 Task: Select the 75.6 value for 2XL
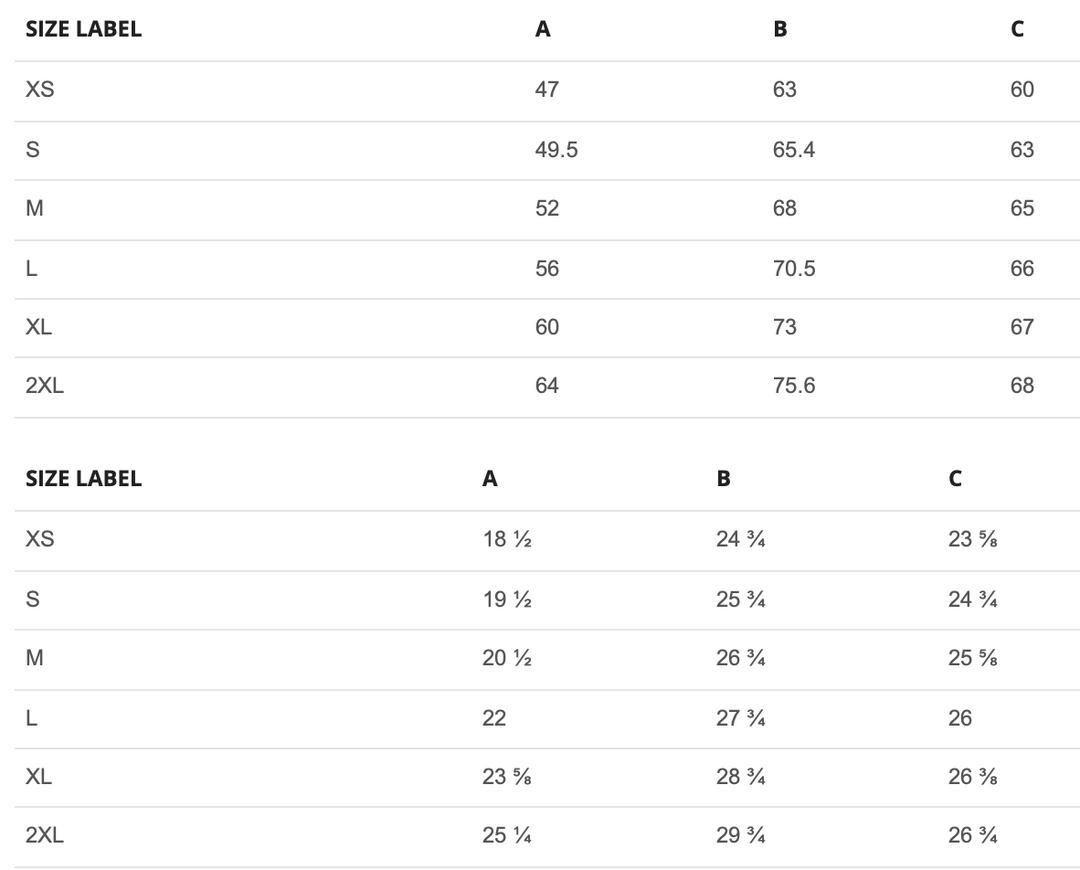pos(794,386)
